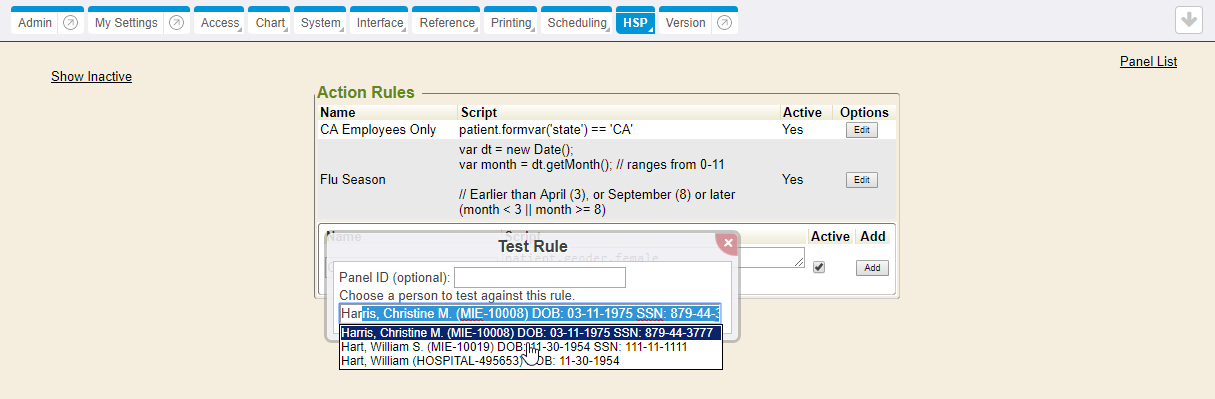Switch to the Interface tab
Screen dimensions: 1215x399
coord(380,23)
